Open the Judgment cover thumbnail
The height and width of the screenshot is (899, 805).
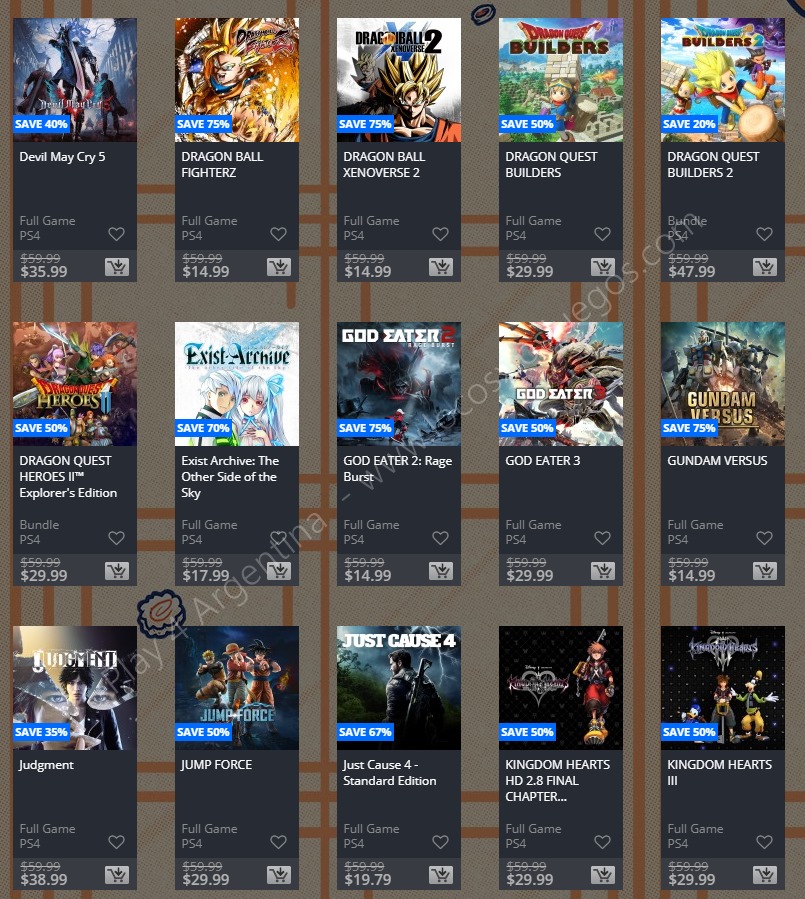(x=75, y=687)
